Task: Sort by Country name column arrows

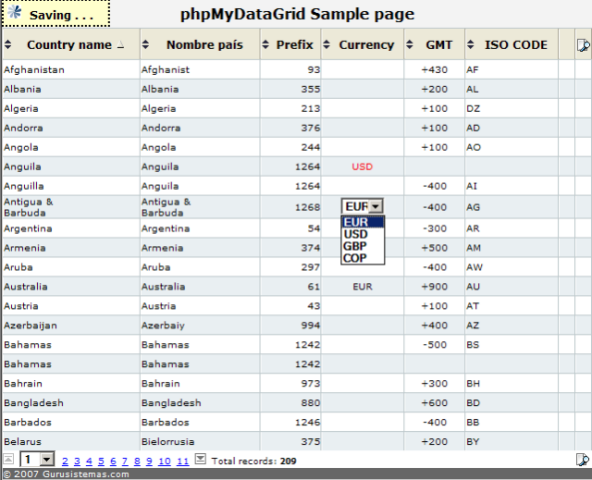Action: click(x=8, y=45)
